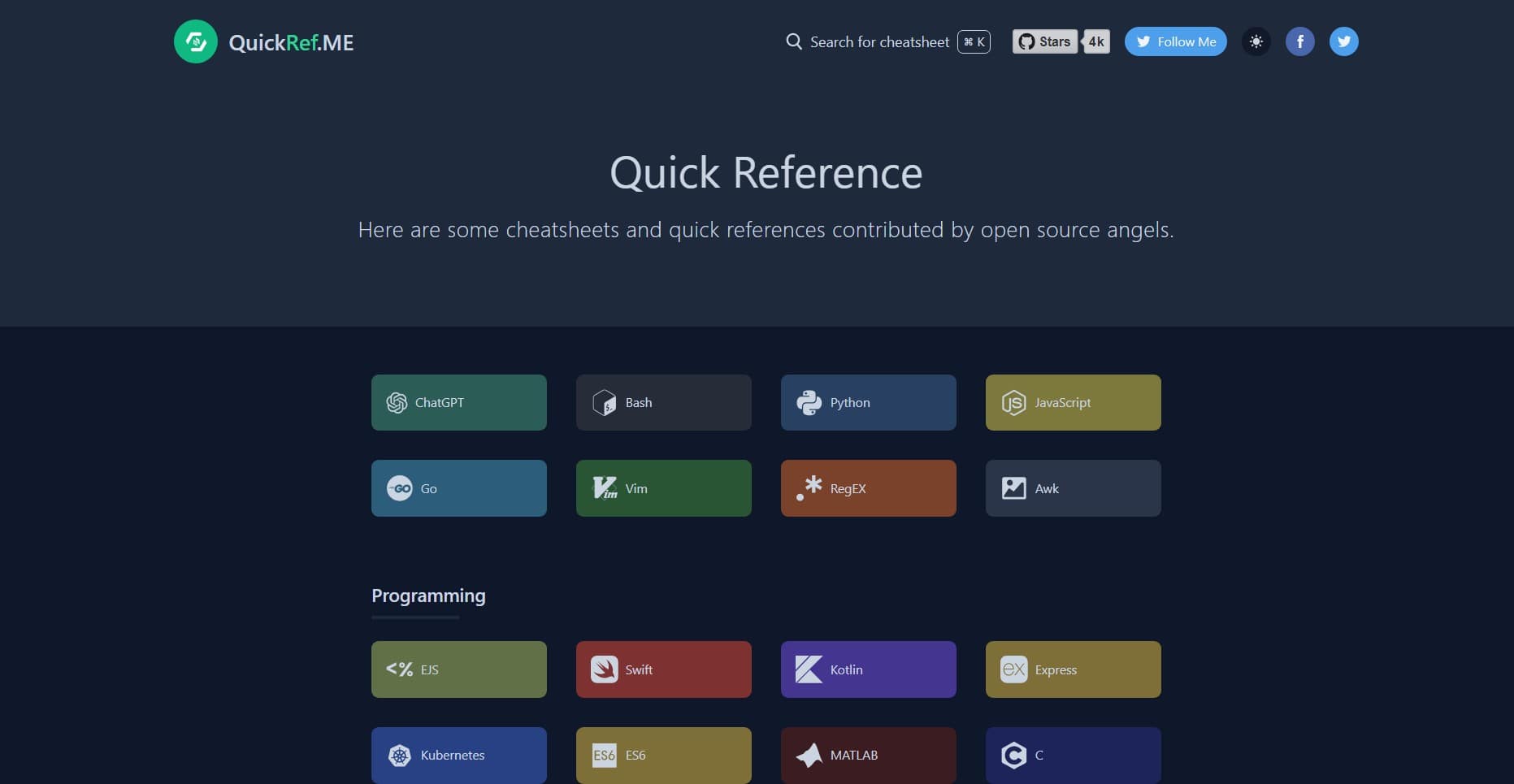Open the EJS cheatsheet label
The height and width of the screenshot is (784, 1514).
(430, 669)
